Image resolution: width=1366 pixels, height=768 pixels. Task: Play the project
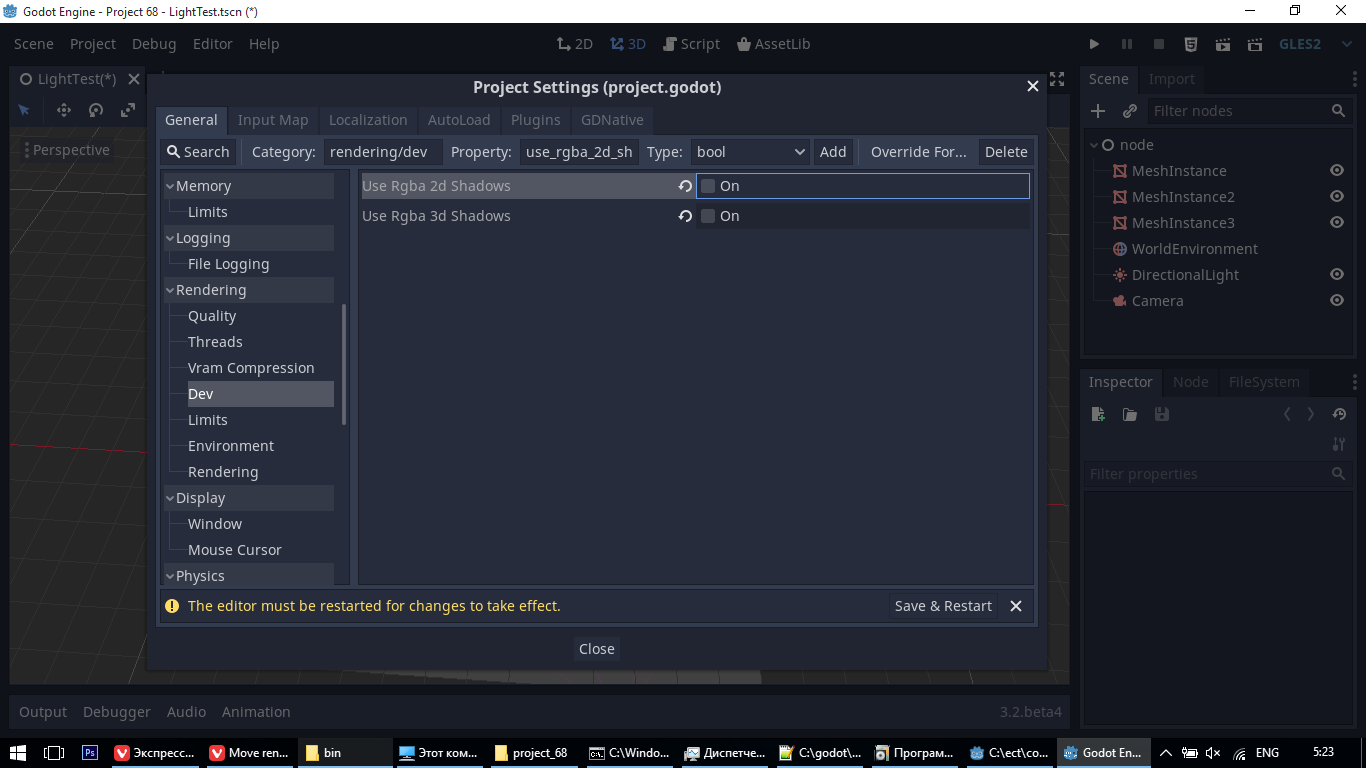point(1094,44)
